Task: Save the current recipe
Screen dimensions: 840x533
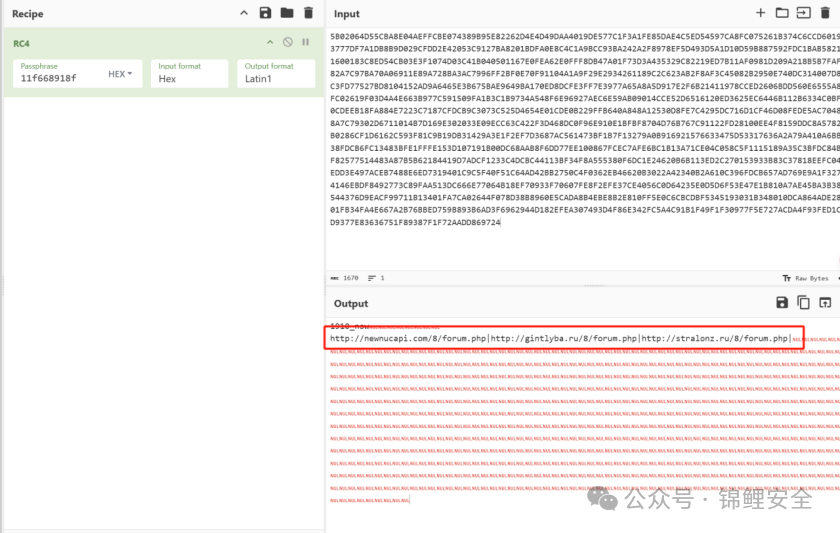Action: [x=265, y=13]
